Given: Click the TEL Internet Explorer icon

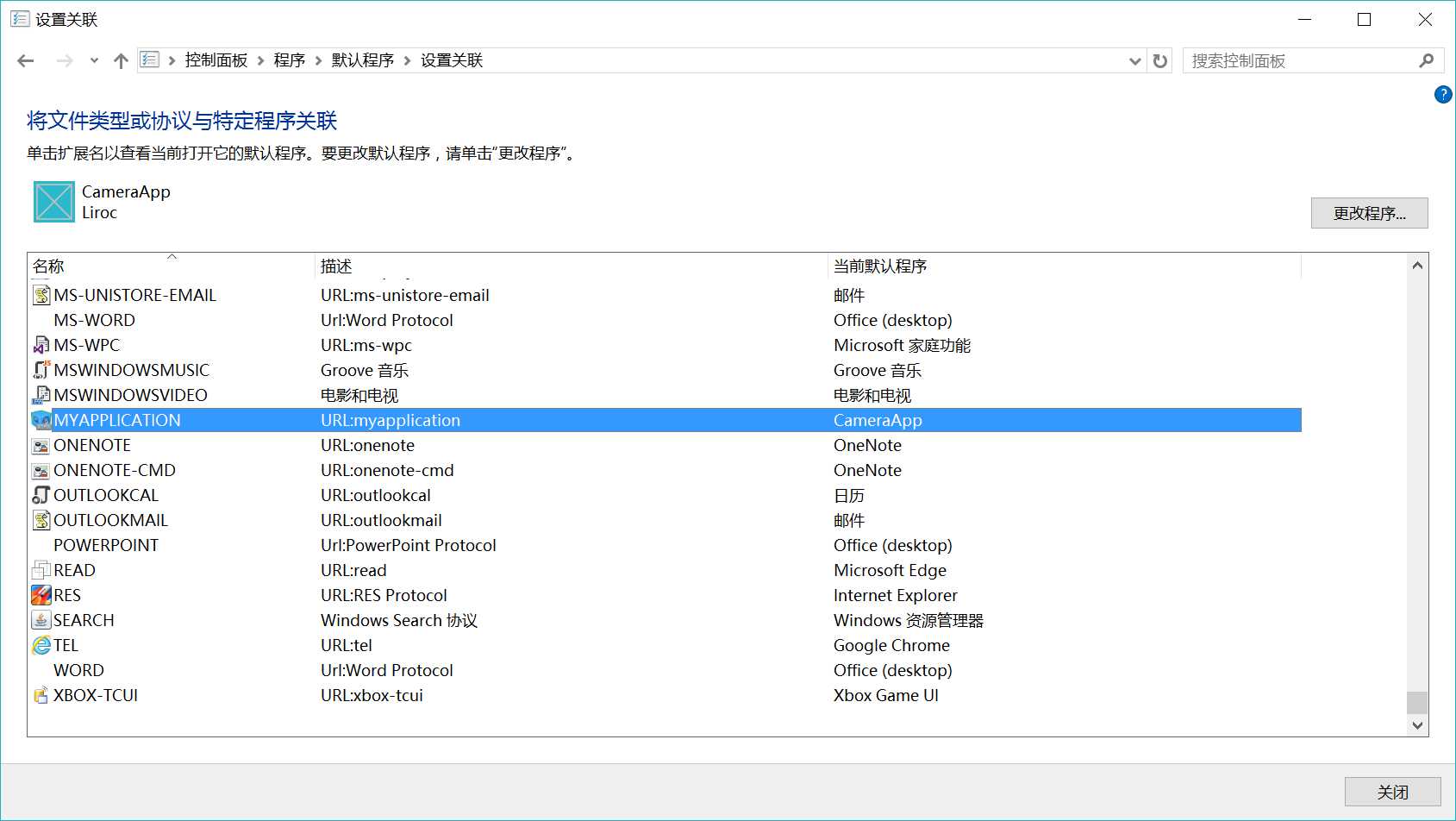Looking at the screenshot, I should pos(41,645).
